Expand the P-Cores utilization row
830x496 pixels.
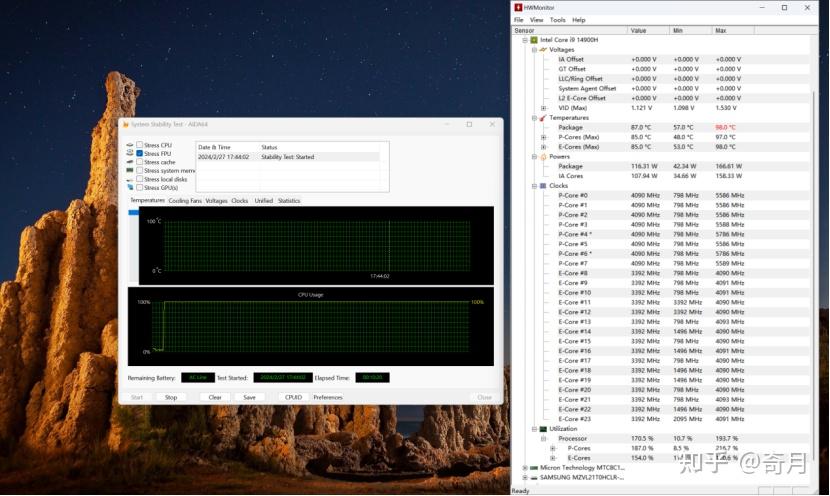click(x=553, y=448)
